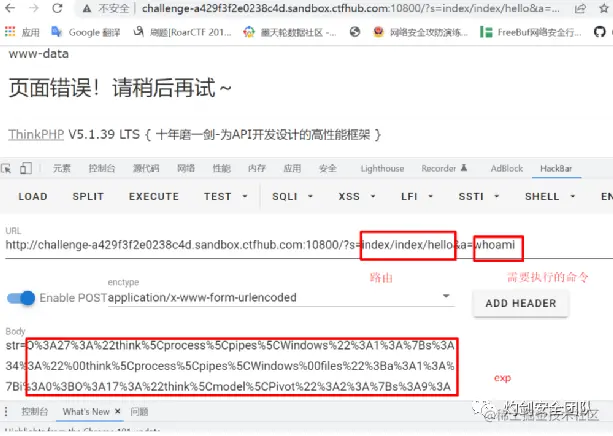Bookmark this page with the star icon
613x436 pixels.
604,8
